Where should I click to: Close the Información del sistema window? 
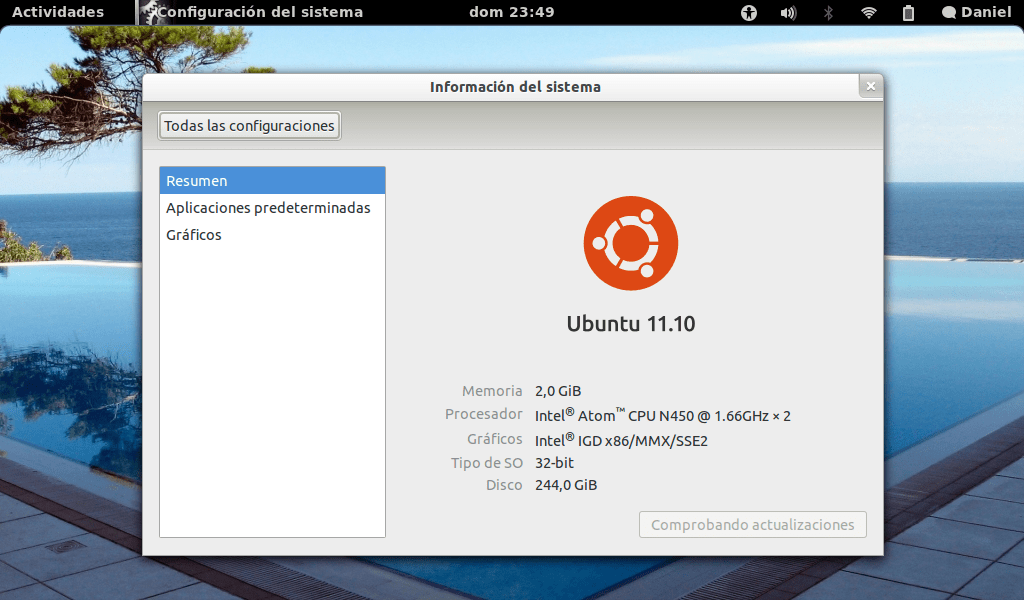click(871, 86)
